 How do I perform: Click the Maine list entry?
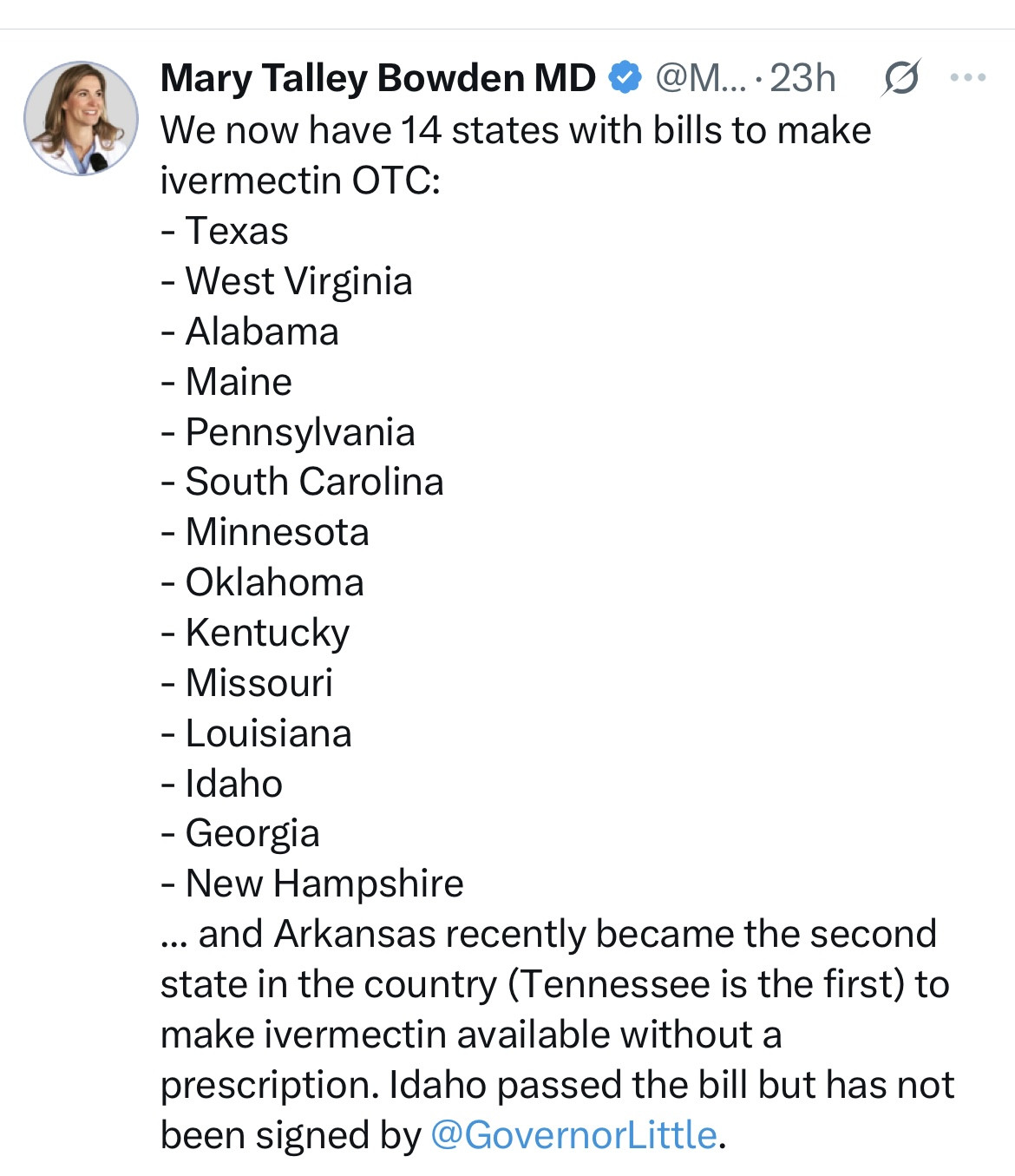[x=239, y=382]
